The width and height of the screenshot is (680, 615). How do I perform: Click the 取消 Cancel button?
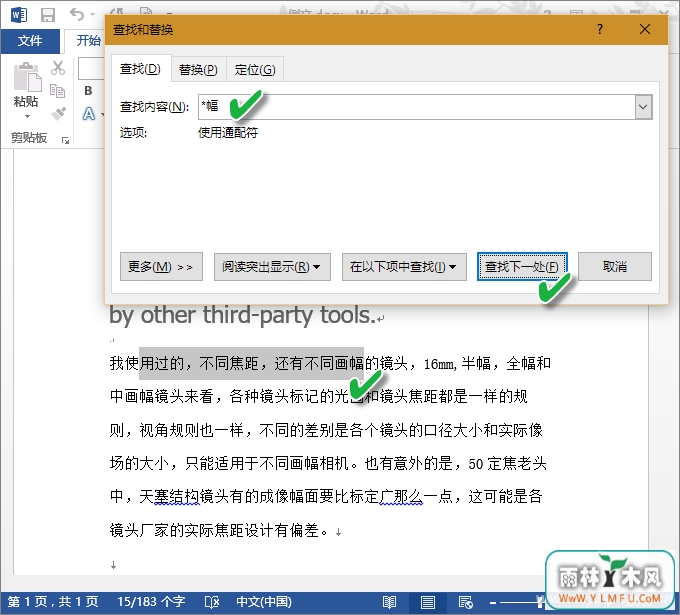[x=615, y=266]
